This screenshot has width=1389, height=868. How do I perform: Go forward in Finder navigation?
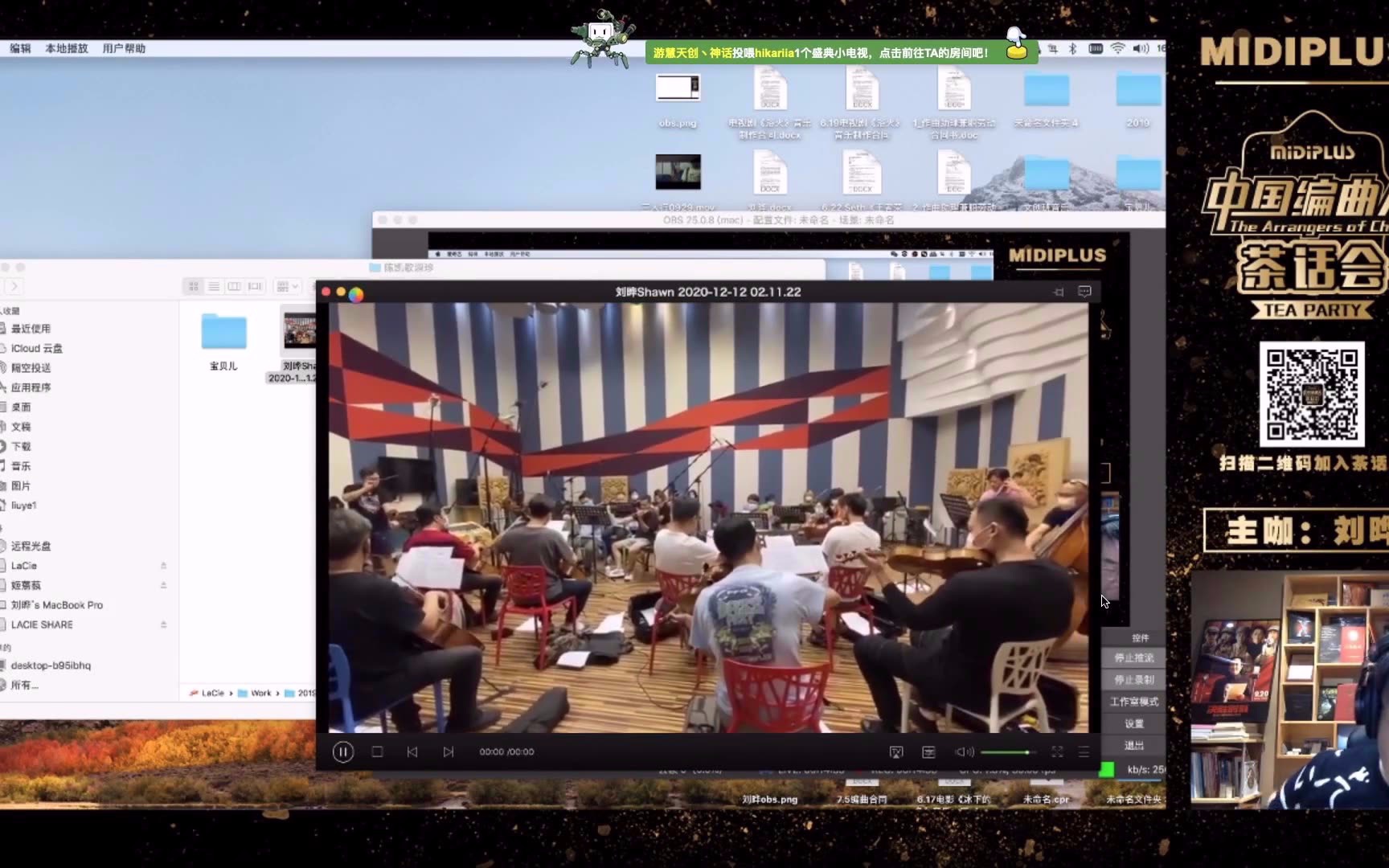coord(14,286)
